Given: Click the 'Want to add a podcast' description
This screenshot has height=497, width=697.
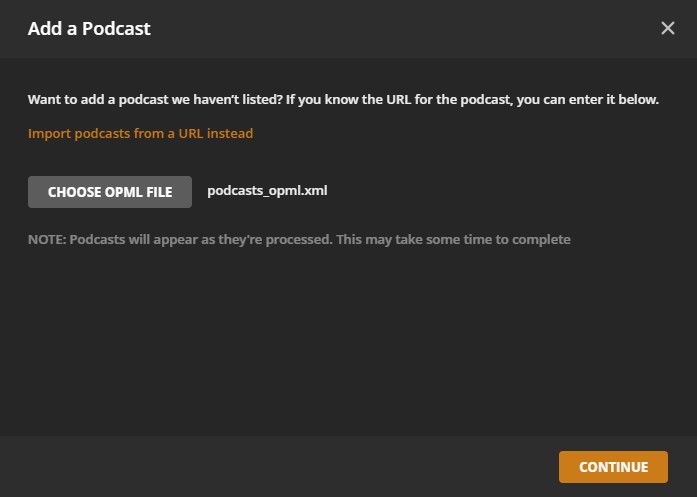Looking at the screenshot, I should tap(343, 100).
